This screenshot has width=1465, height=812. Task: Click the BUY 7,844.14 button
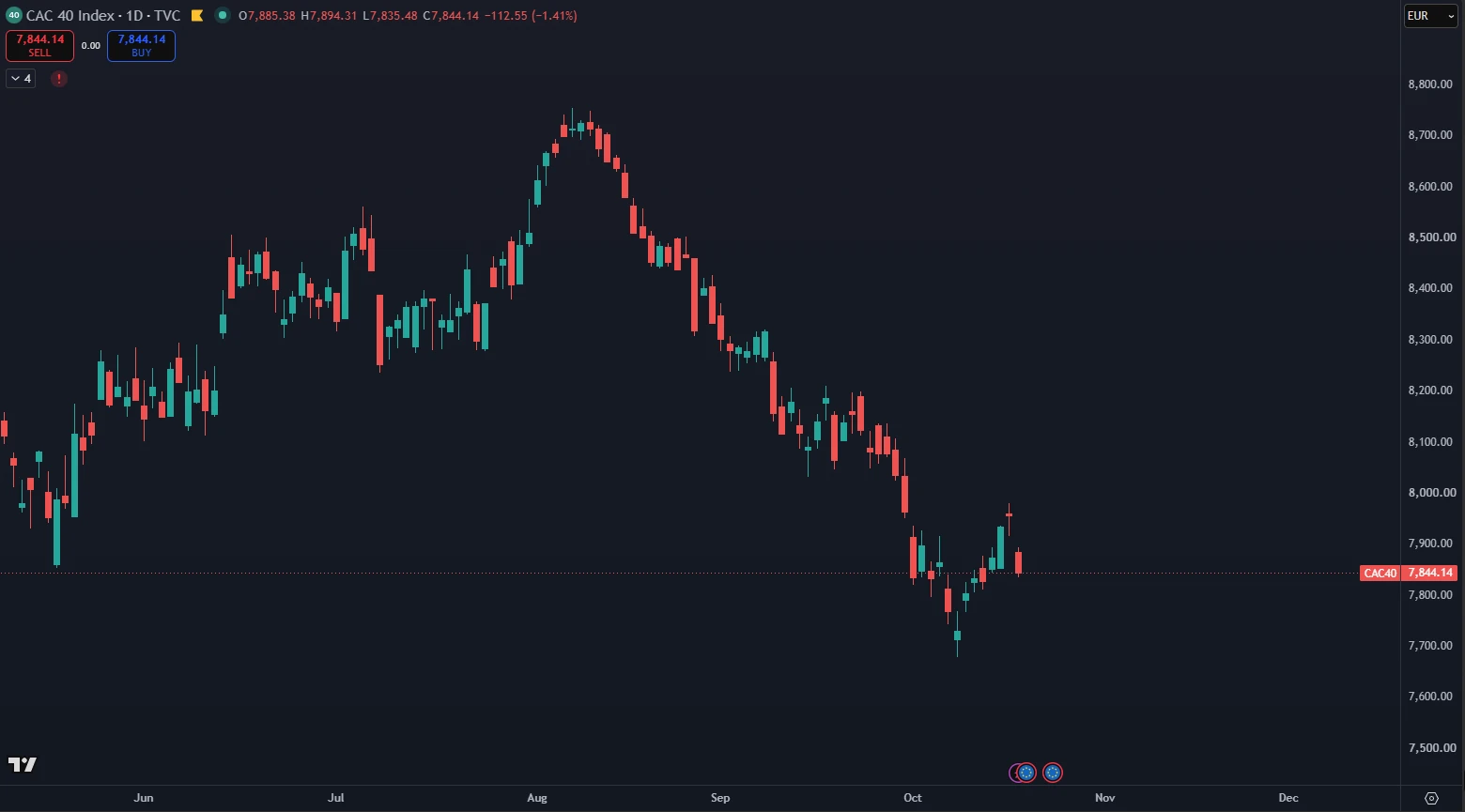click(141, 45)
